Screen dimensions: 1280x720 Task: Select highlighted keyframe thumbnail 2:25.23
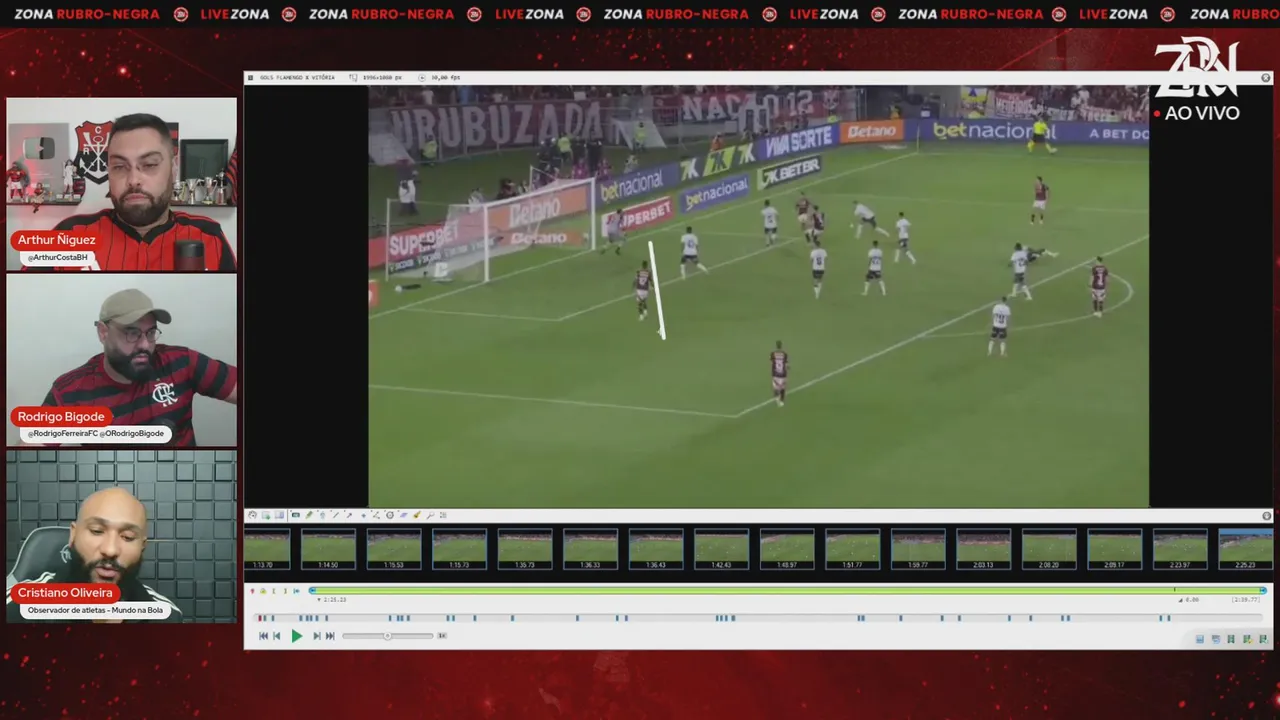click(x=1246, y=549)
